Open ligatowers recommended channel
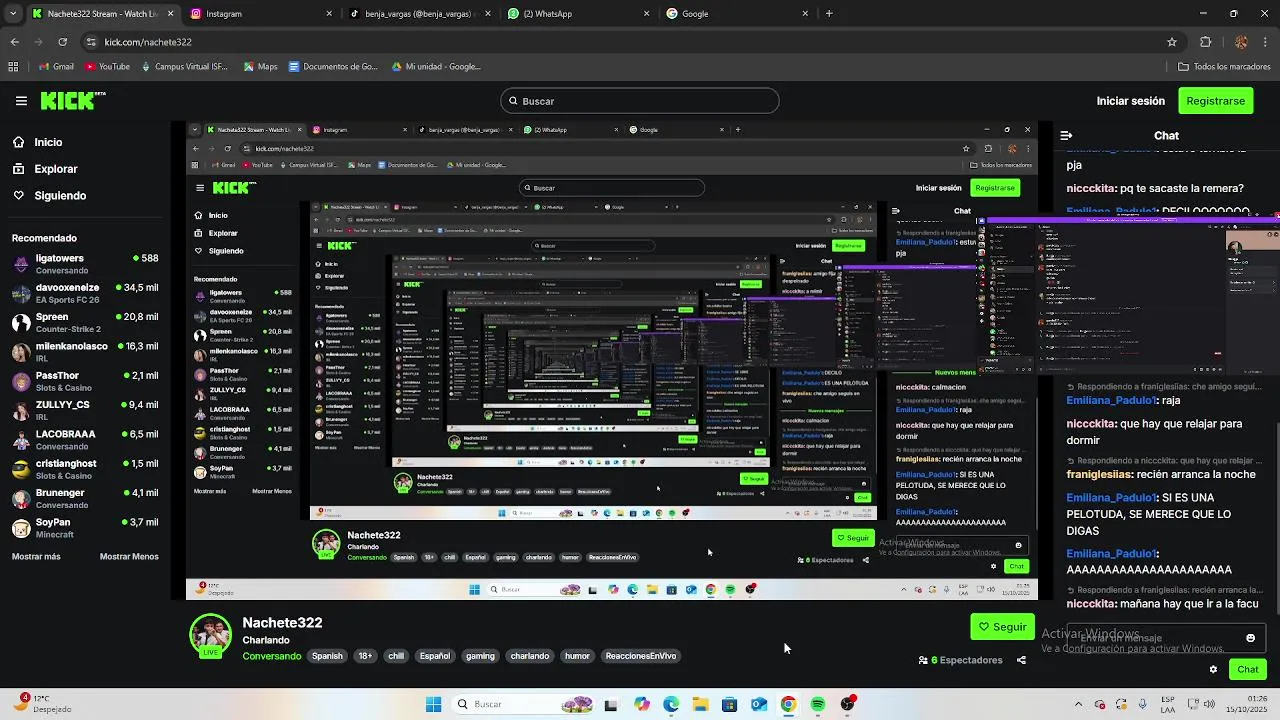1280x720 pixels. coord(85,264)
